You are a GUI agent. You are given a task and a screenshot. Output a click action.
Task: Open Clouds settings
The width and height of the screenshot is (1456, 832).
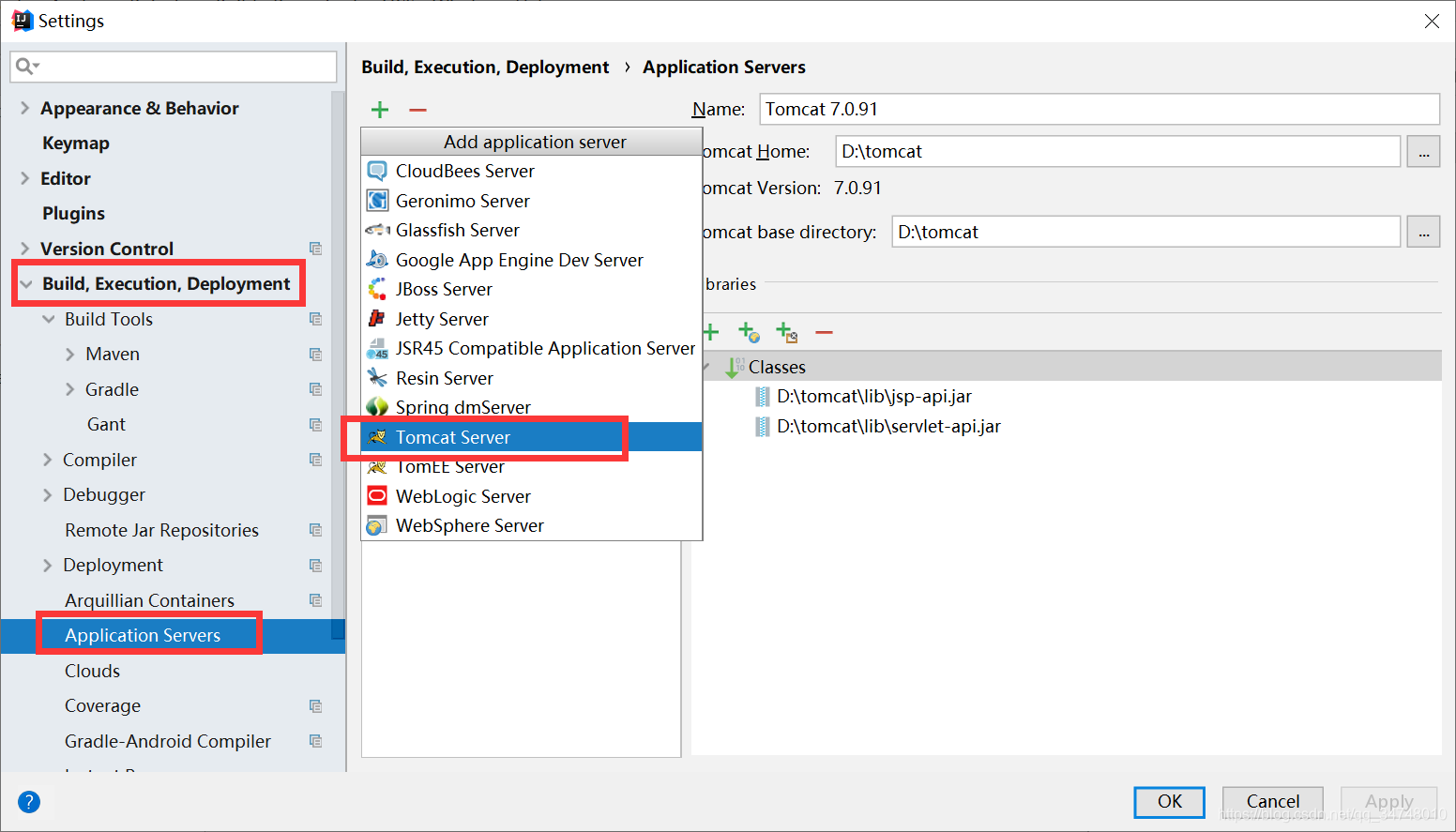(x=92, y=671)
